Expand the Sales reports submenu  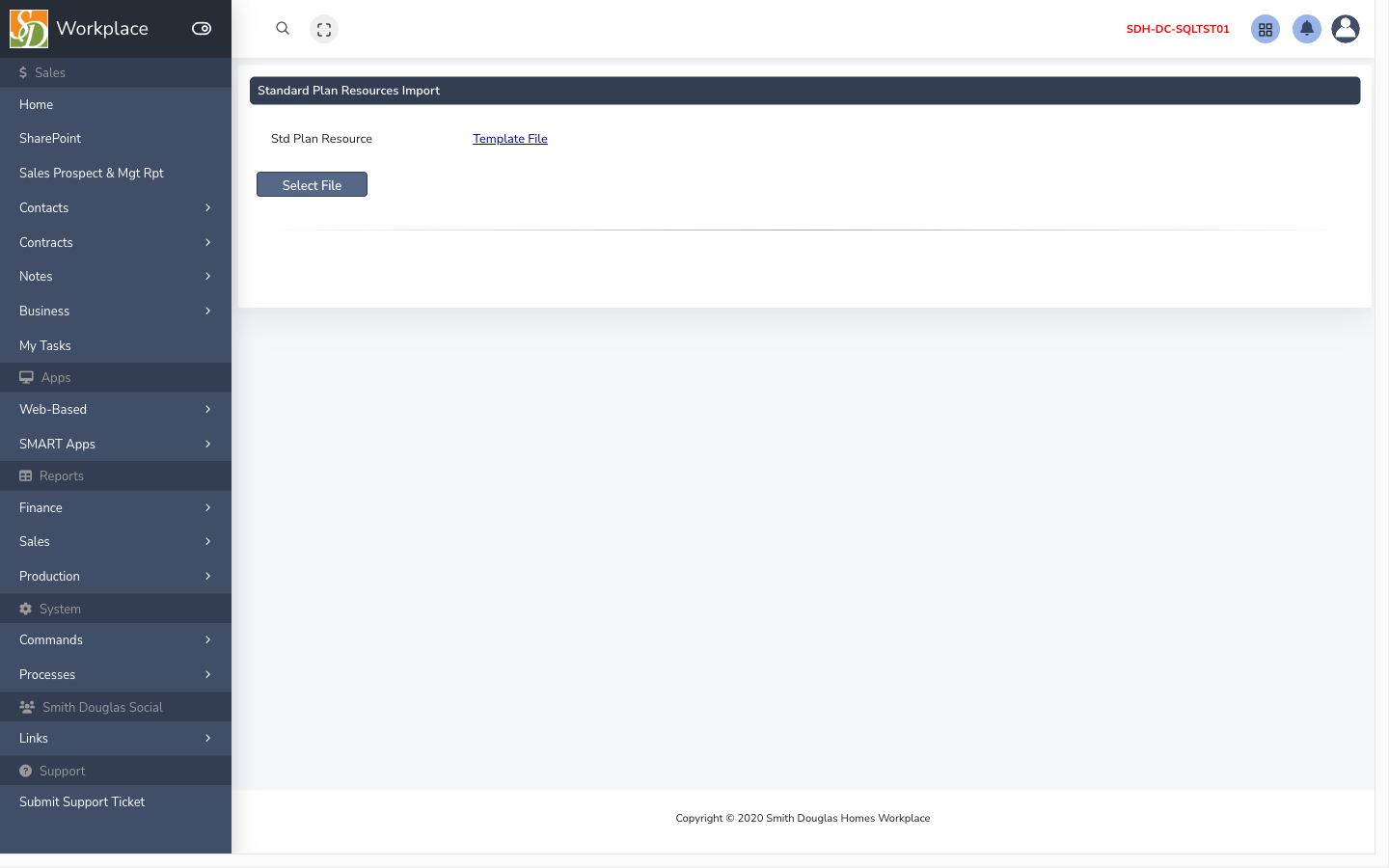[116, 541]
